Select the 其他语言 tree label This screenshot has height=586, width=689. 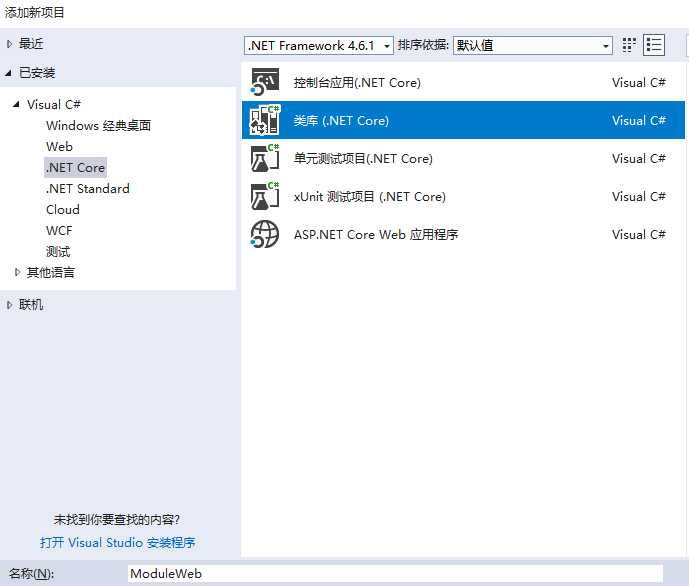[51, 272]
